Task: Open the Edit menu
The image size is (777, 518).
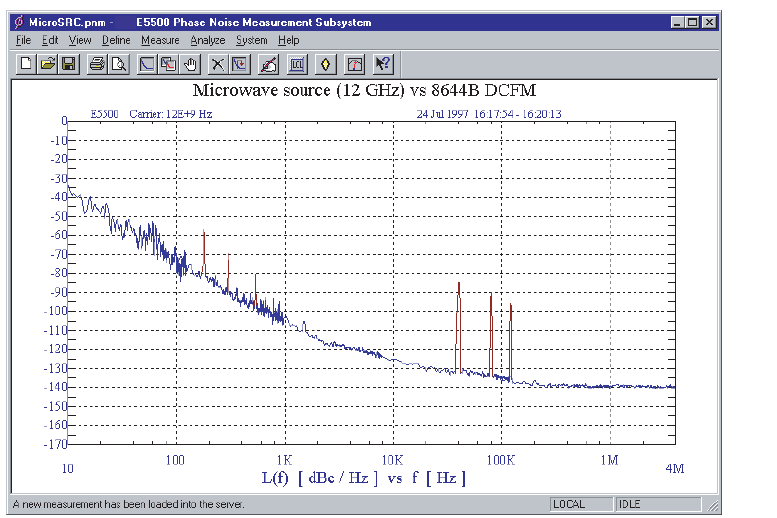Action: (x=50, y=40)
